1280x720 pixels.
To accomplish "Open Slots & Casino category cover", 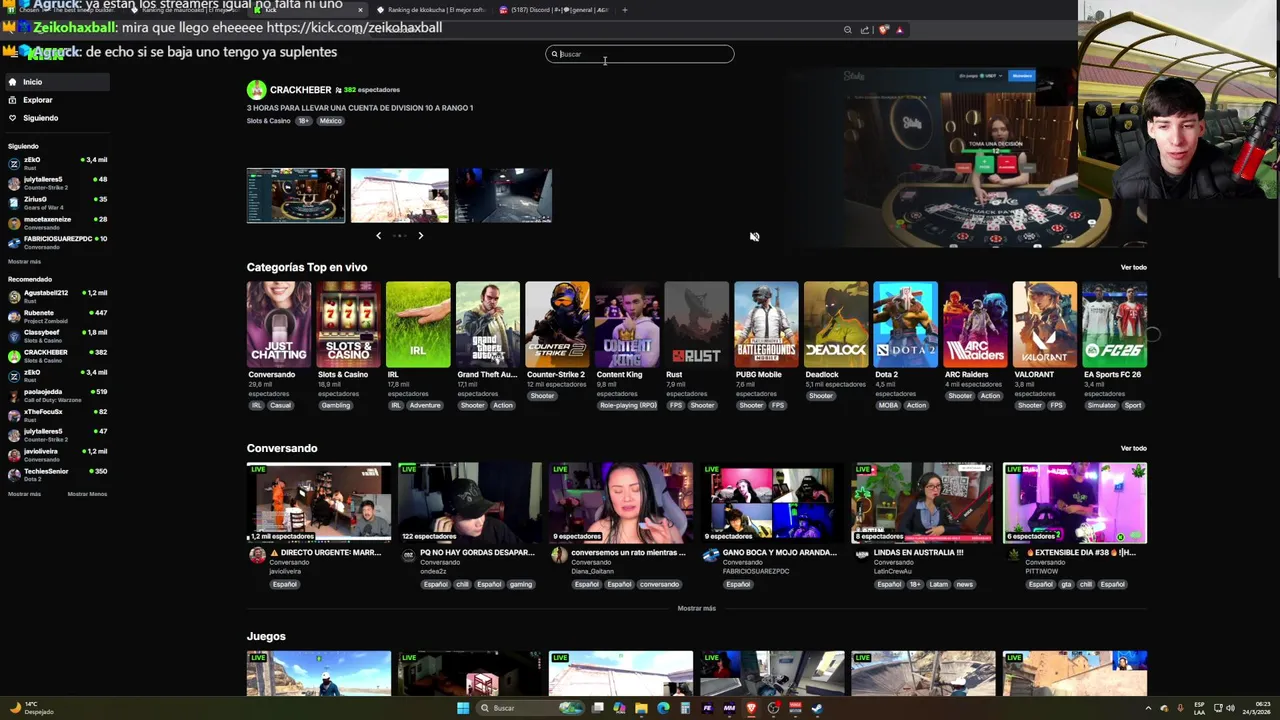I will (x=348, y=324).
